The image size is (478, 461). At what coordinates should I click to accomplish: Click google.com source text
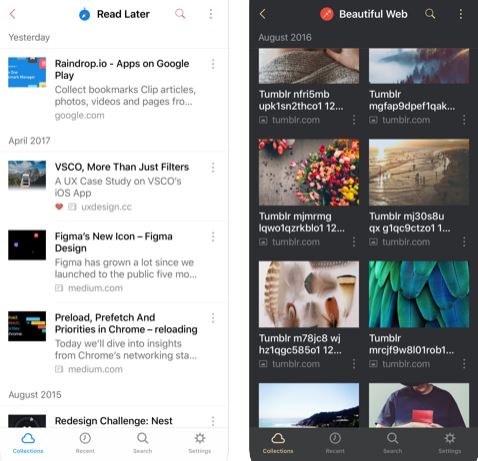[79, 116]
